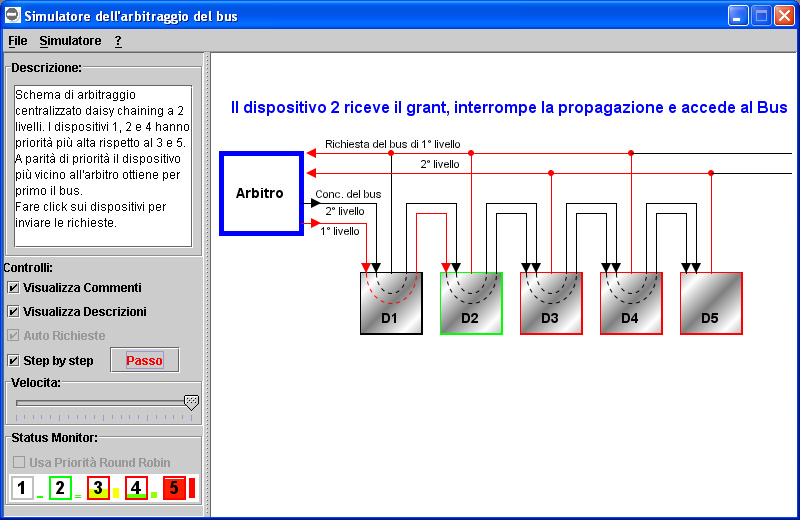
Task: Click device D3 block
Action: point(551,303)
